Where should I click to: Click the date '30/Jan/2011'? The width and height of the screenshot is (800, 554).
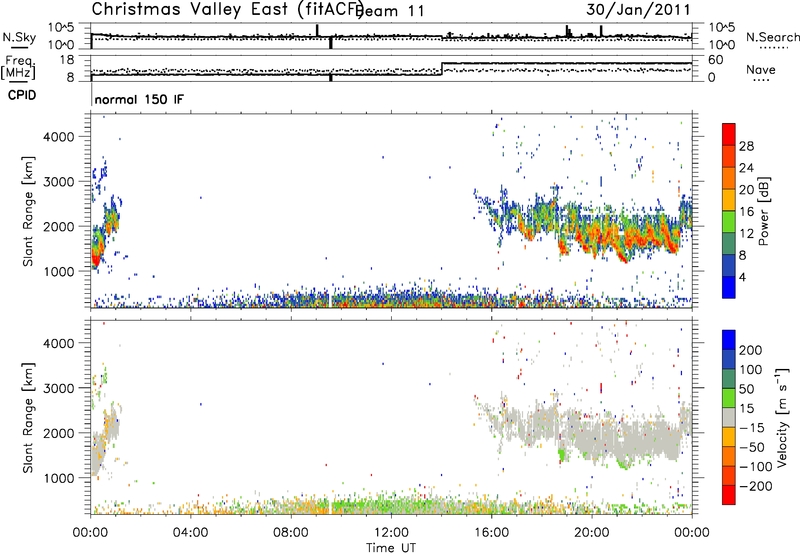(x=638, y=9)
